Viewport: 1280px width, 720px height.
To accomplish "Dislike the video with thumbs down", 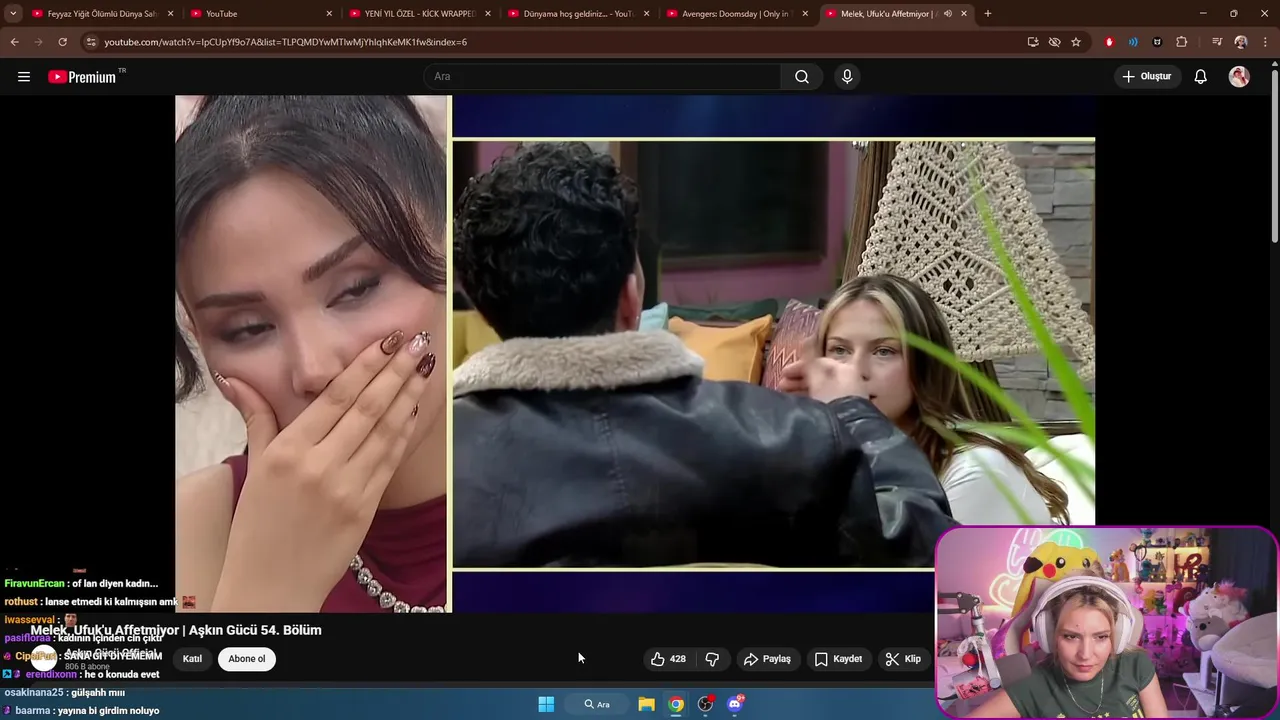I will click(712, 659).
